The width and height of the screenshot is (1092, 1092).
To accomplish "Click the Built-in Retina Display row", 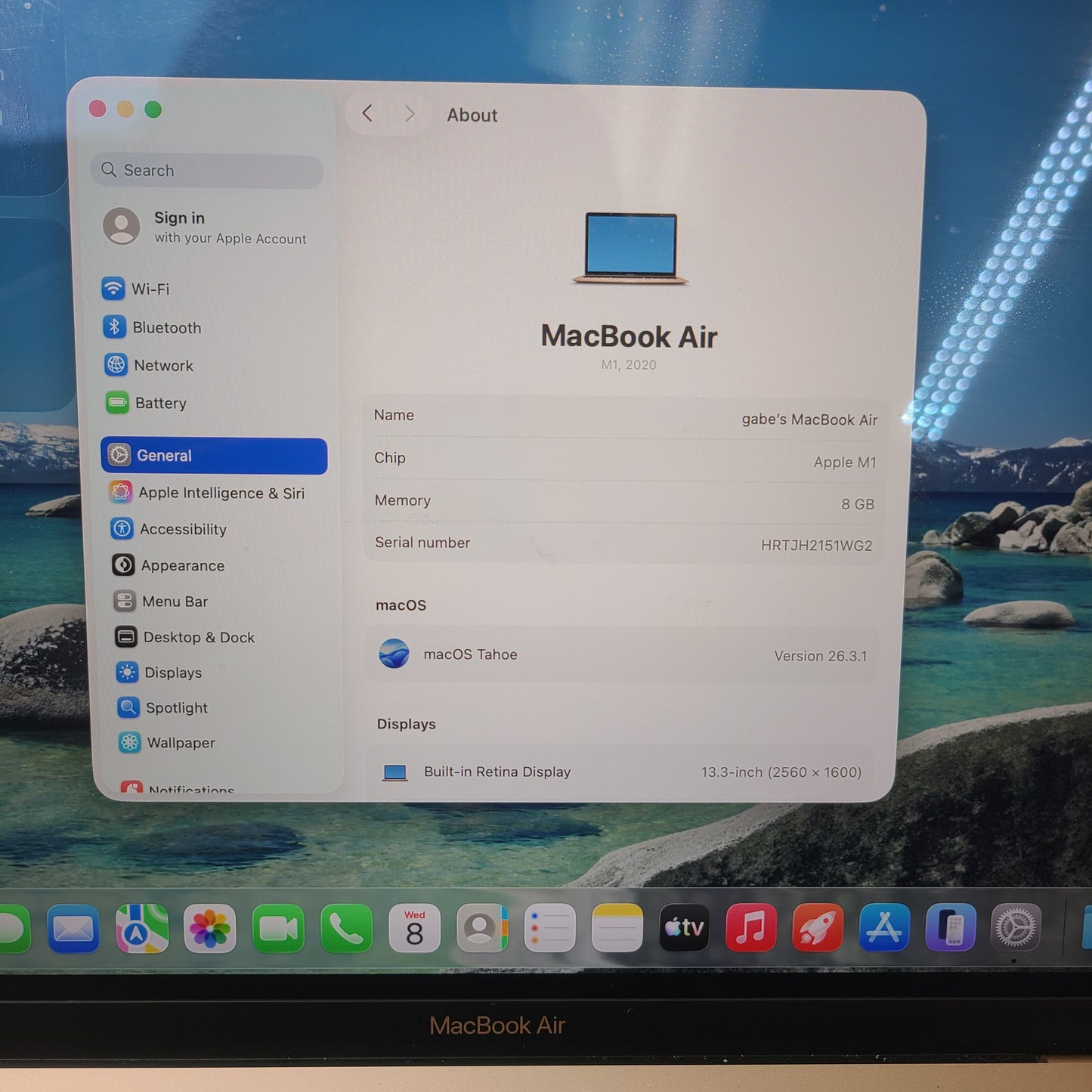I will coord(620,772).
